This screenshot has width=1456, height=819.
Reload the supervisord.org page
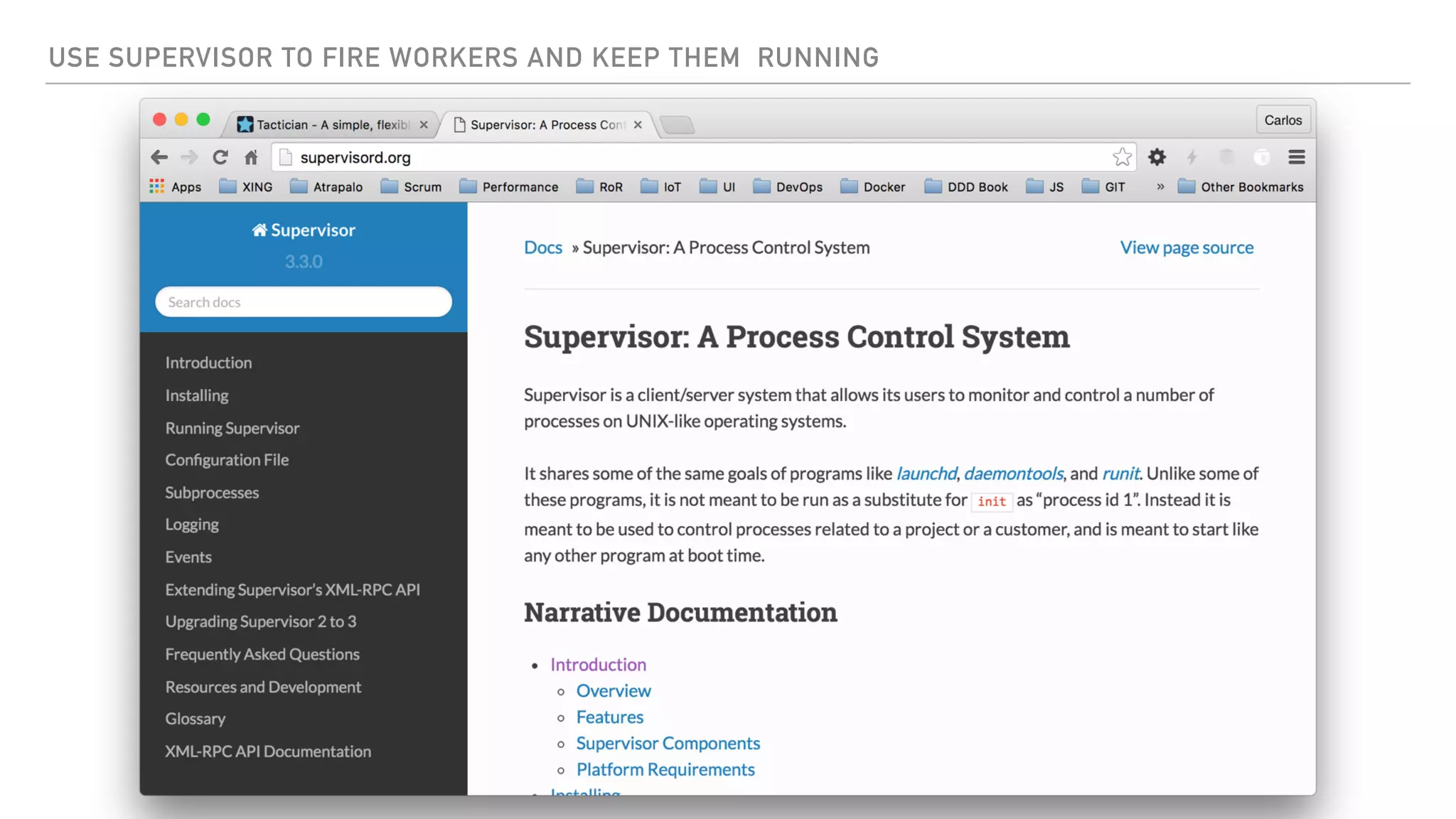[220, 157]
